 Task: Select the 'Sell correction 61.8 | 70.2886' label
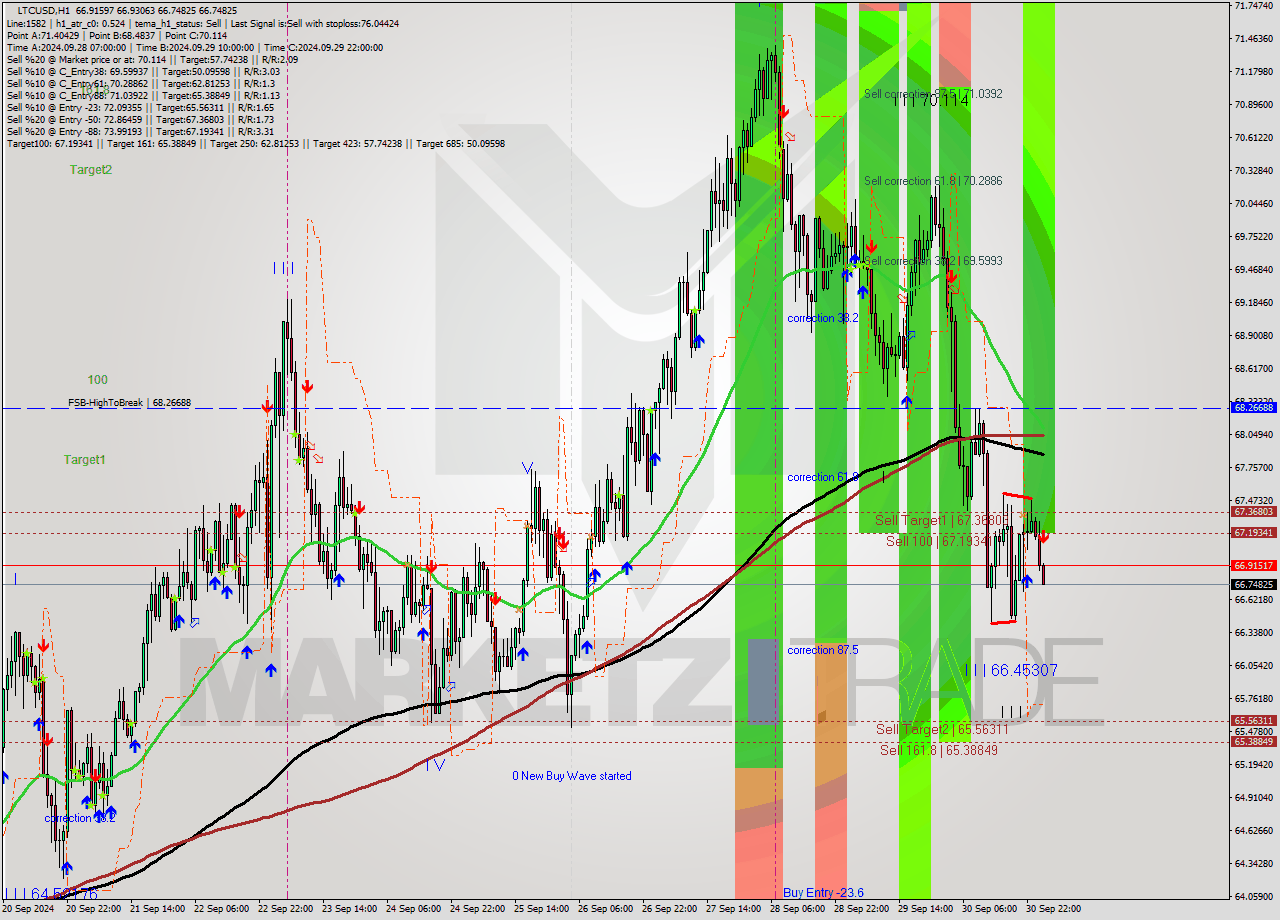coord(933,181)
